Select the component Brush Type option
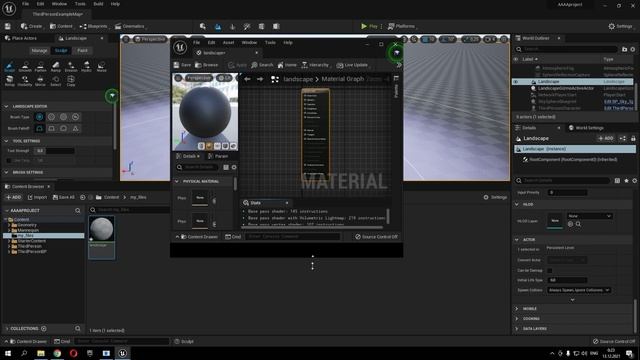 click(x=76, y=117)
